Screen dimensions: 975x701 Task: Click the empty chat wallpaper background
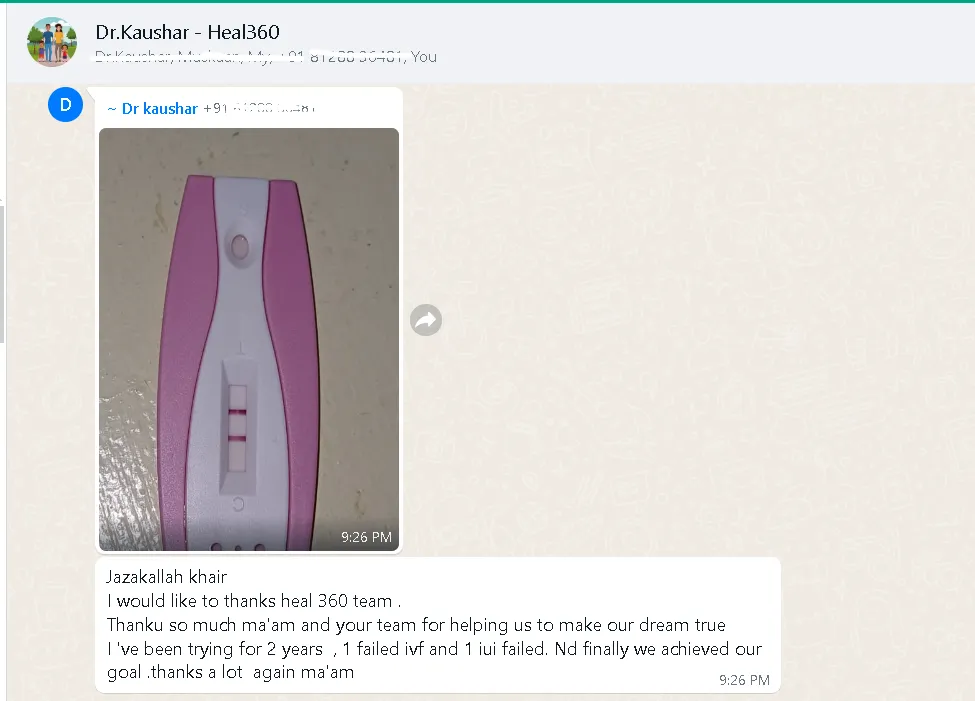click(x=684, y=311)
